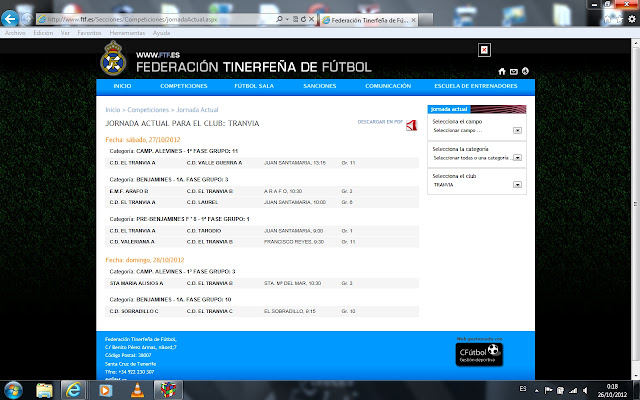Click the federation crest logo

click(113, 58)
